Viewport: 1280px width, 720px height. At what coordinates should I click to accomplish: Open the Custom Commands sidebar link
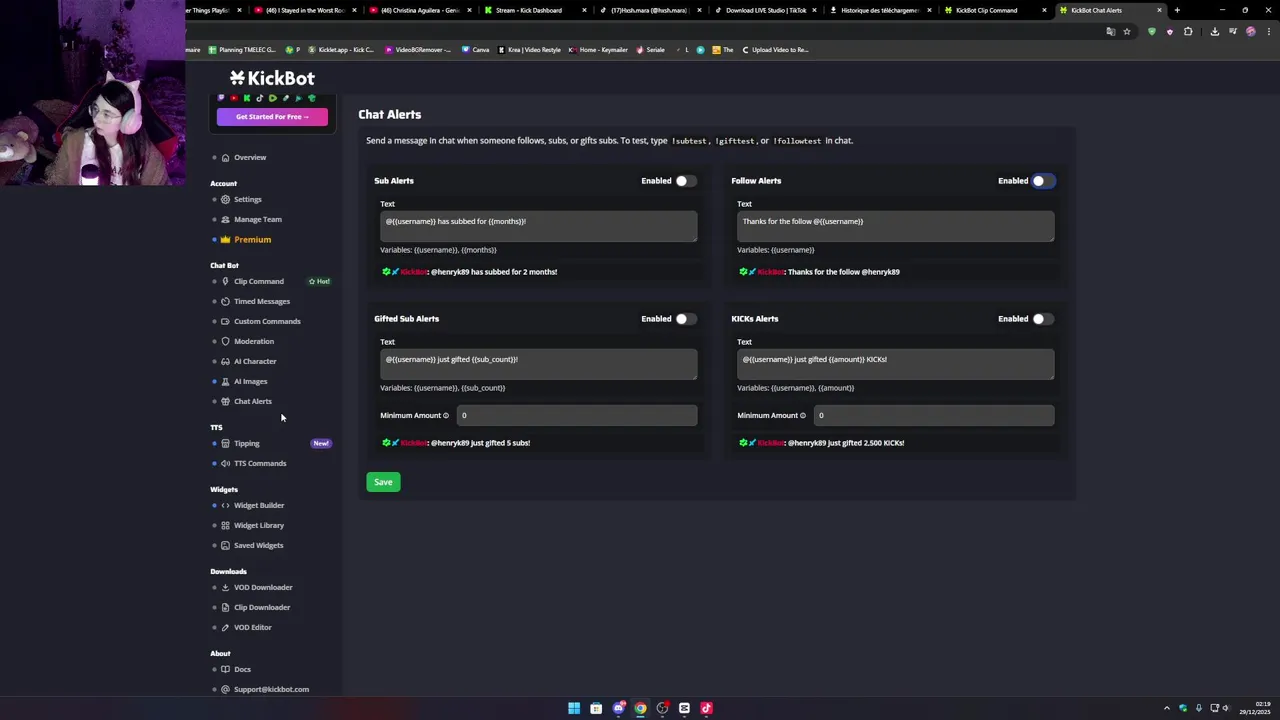tap(267, 321)
